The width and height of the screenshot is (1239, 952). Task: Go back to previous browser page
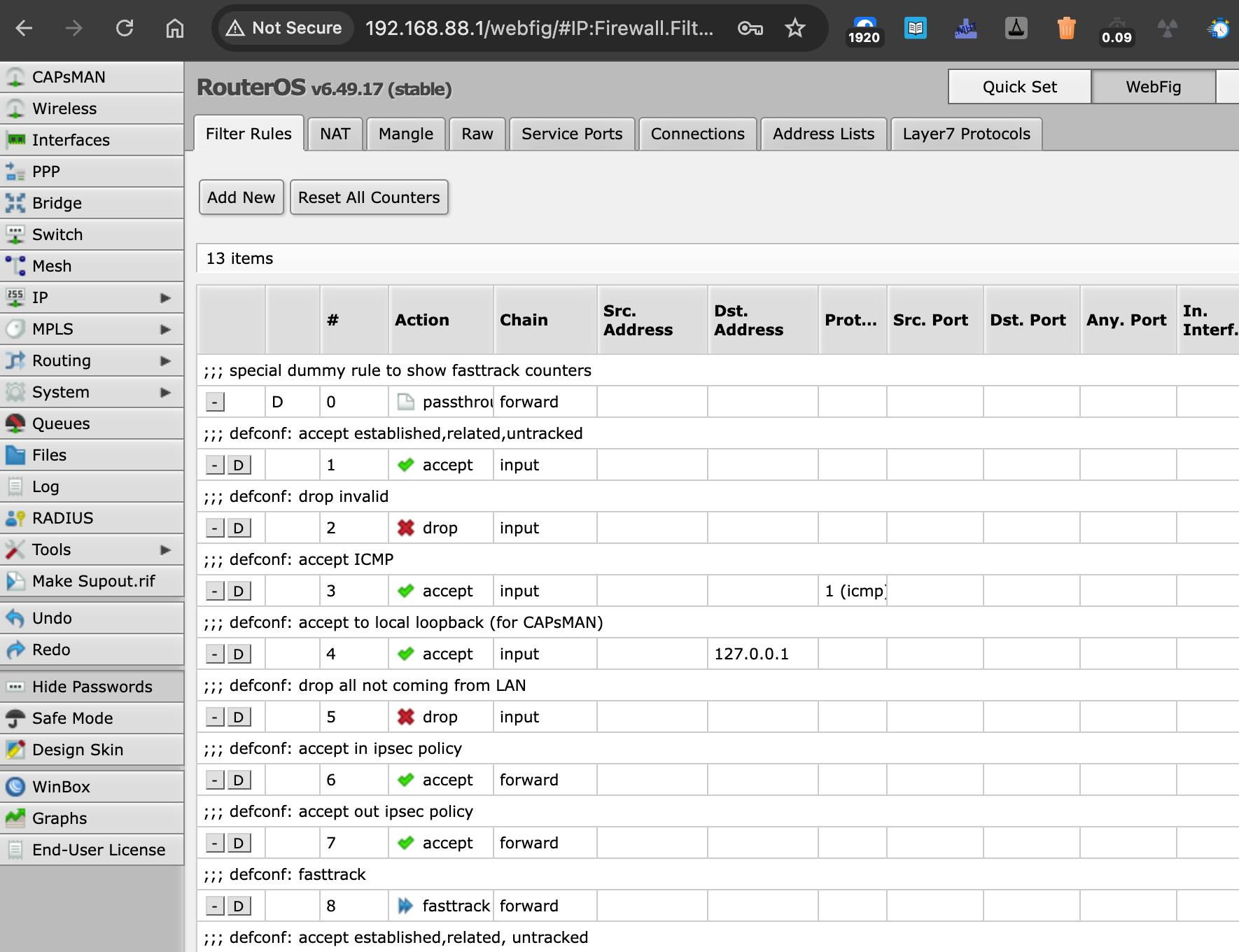[x=24, y=28]
